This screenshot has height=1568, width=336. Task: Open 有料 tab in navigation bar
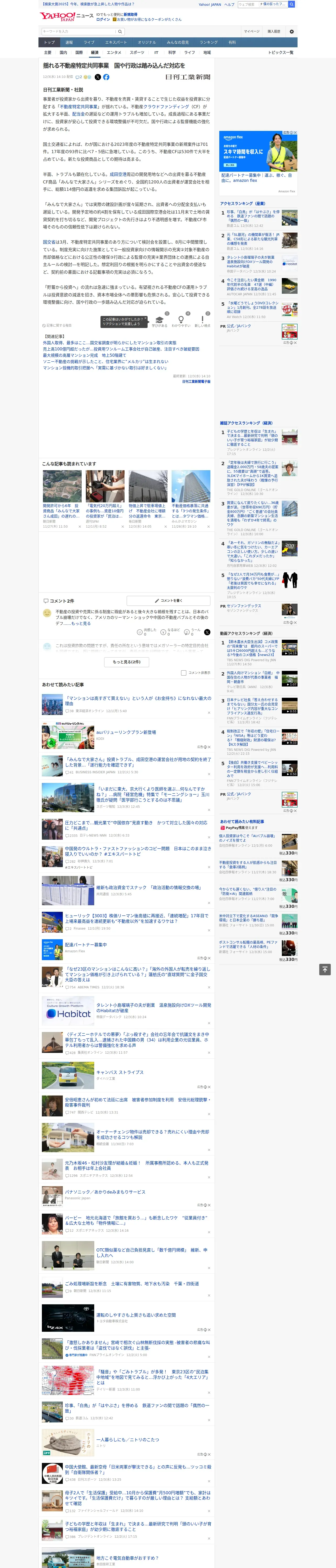pos(232,43)
